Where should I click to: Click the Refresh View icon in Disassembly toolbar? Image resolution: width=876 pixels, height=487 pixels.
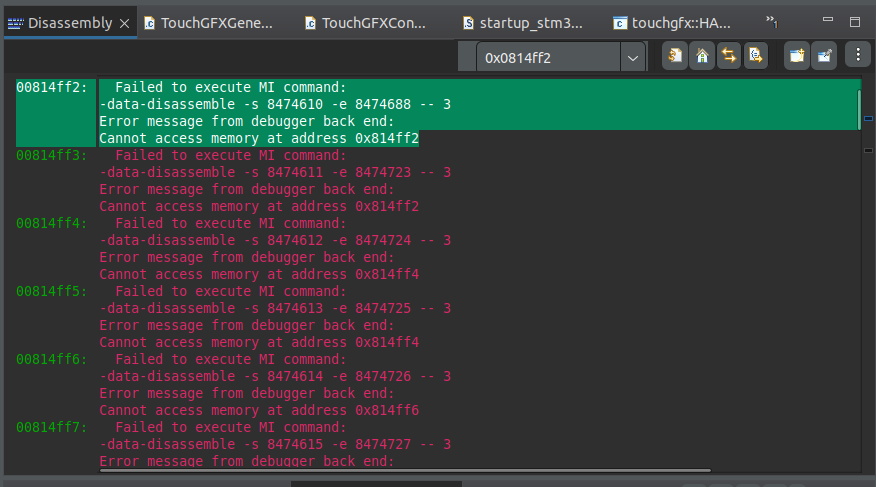676,56
